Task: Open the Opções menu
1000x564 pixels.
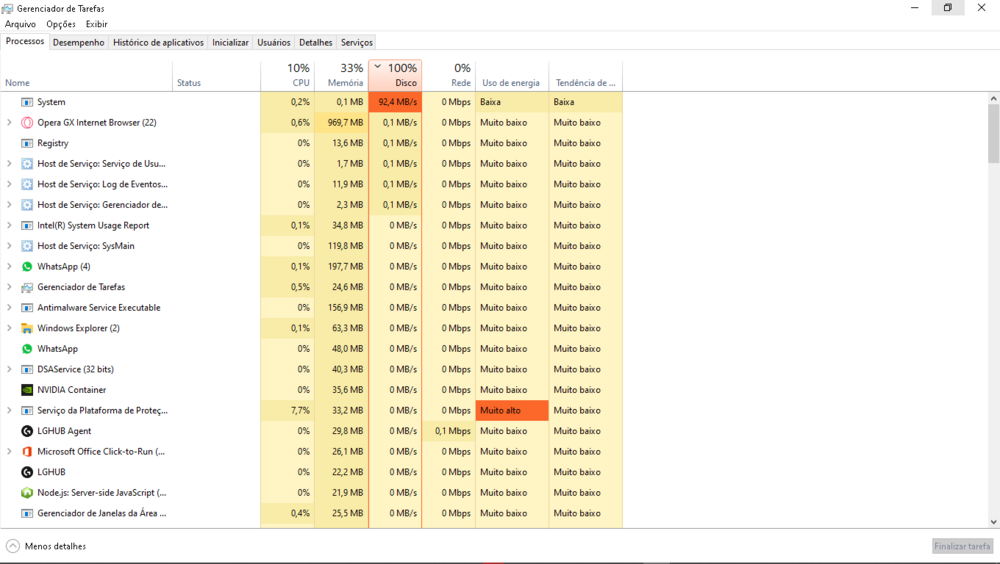Action: pyautogui.click(x=61, y=24)
